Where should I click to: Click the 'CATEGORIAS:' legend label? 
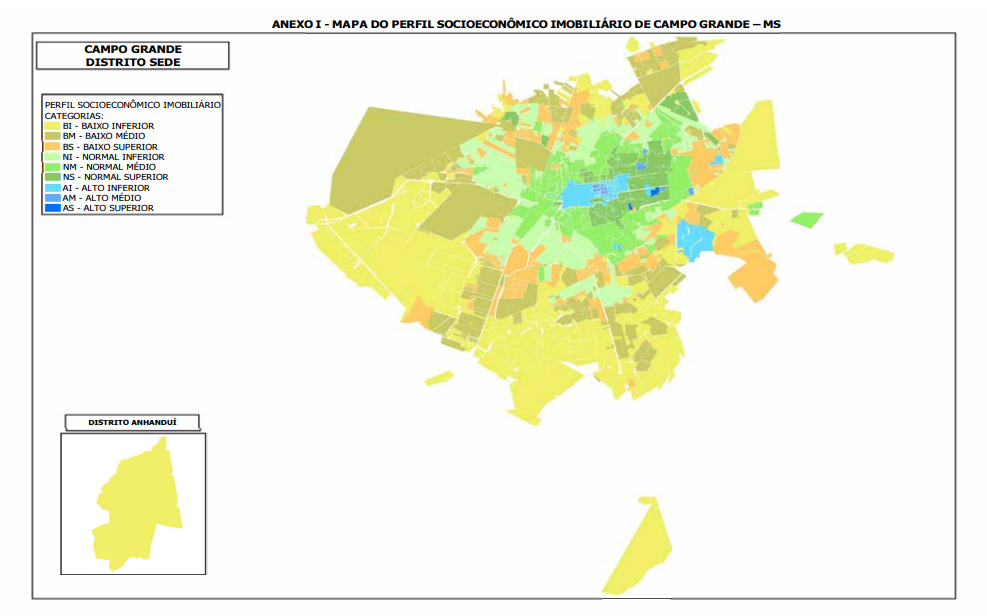coord(74,116)
